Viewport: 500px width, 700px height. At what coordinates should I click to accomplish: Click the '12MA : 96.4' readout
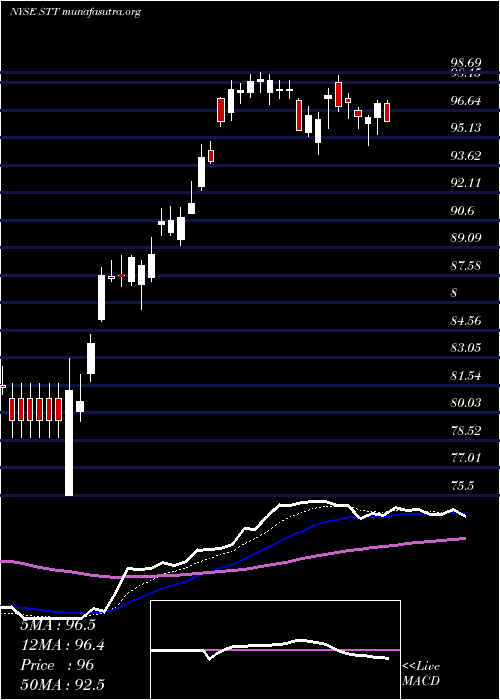(x=63, y=645)
